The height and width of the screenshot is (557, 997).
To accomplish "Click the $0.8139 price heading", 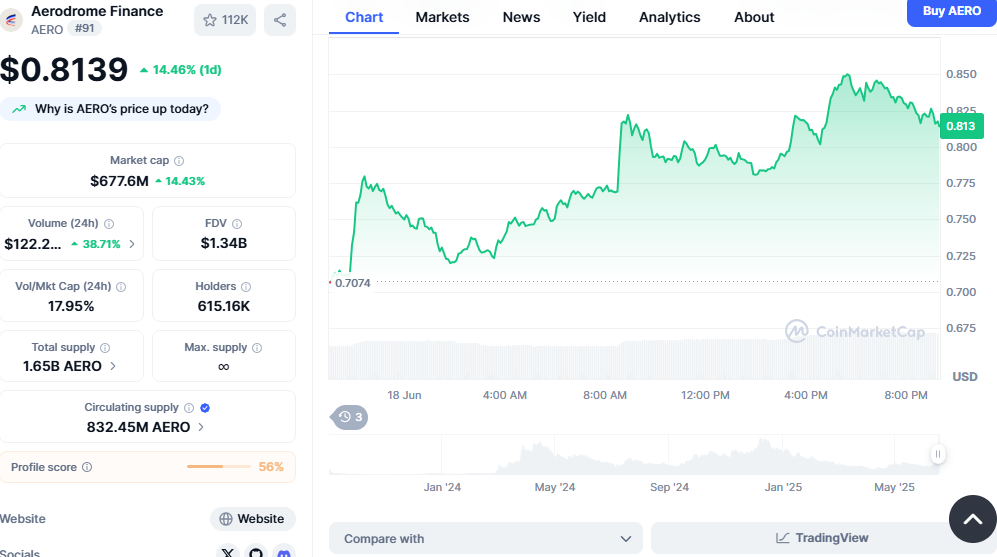I will [x=64, y=69].
